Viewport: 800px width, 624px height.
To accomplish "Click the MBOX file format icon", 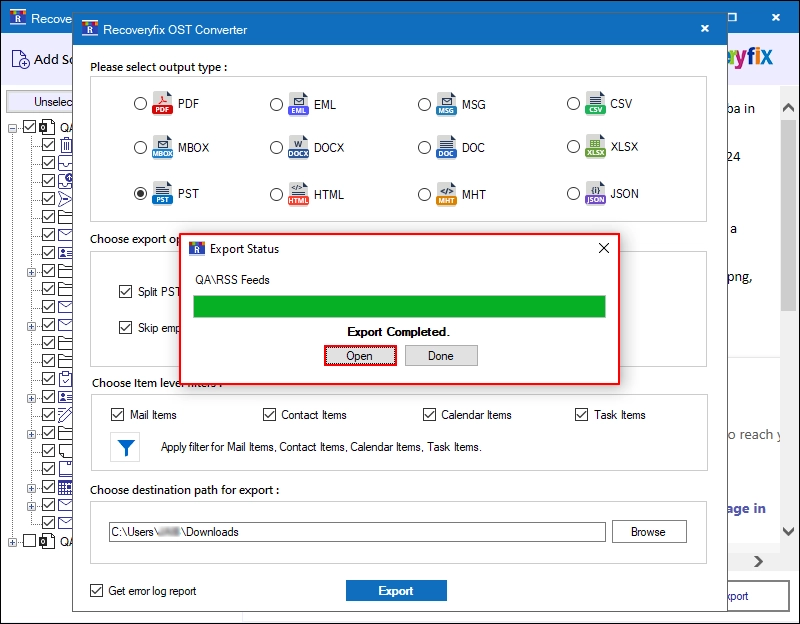I will 162,147.
